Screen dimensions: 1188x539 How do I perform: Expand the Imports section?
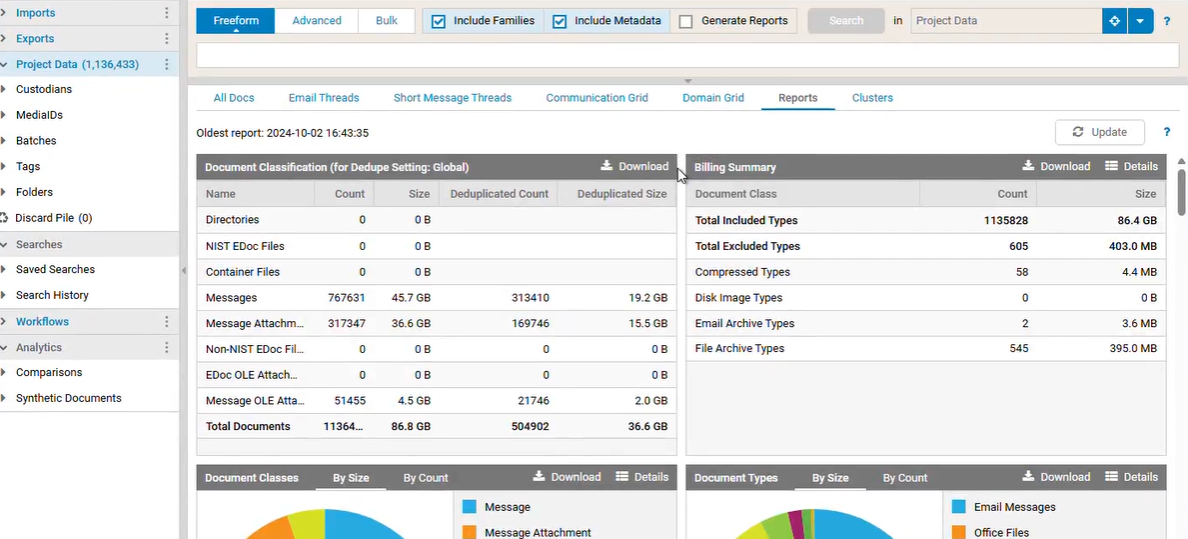[4, 13]
